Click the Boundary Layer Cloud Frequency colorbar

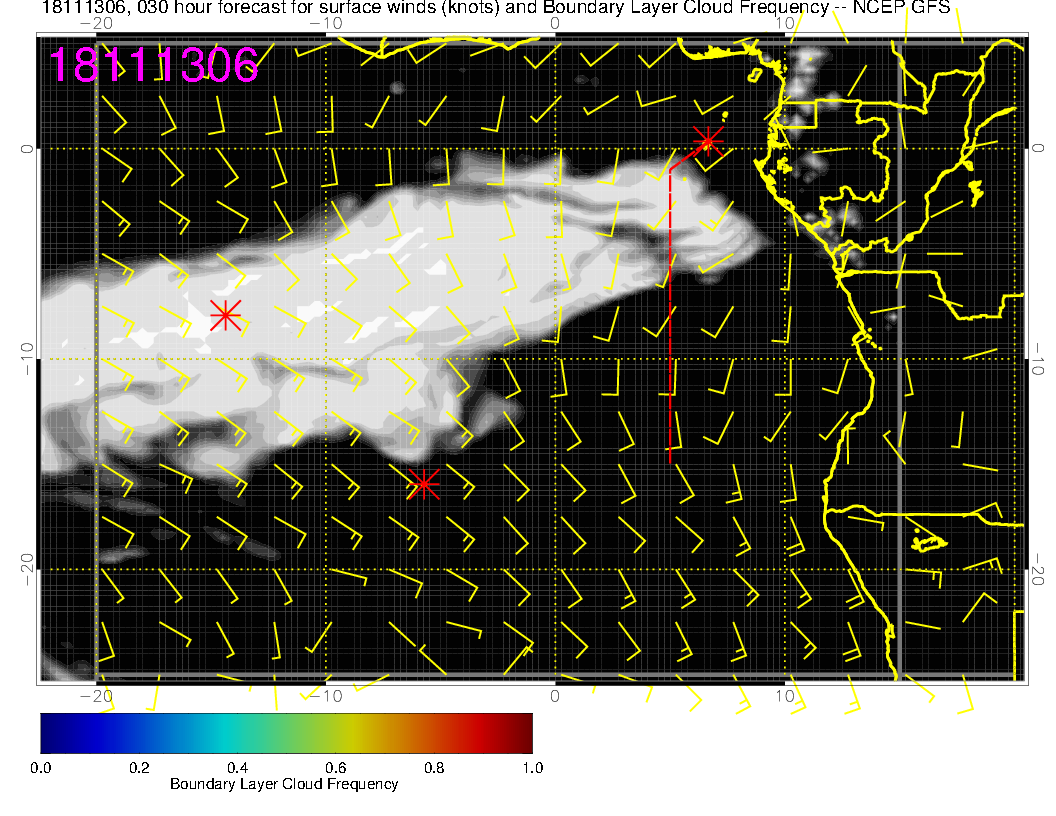[x=286, y=733]
